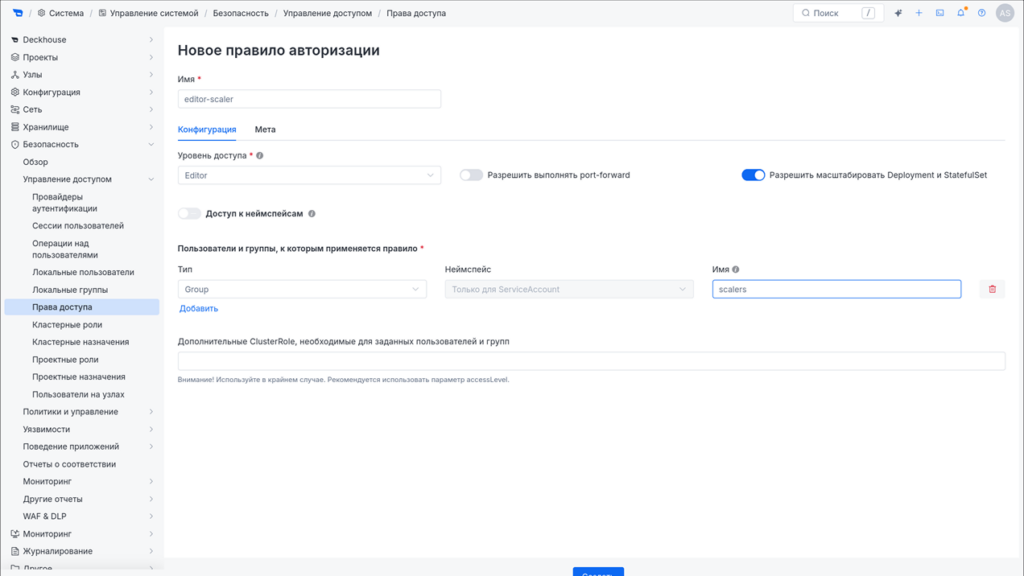Open the terminal console icon in top bar

(940, 13)
